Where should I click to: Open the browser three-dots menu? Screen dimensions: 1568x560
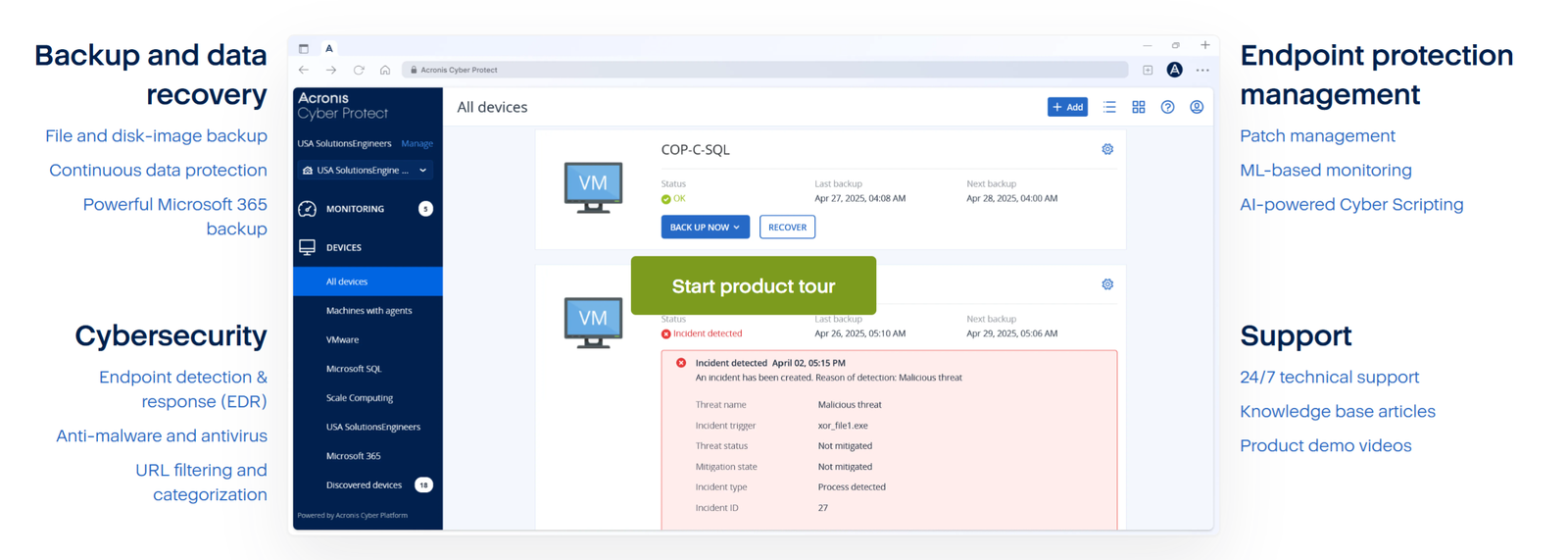tap(1202, 70)
